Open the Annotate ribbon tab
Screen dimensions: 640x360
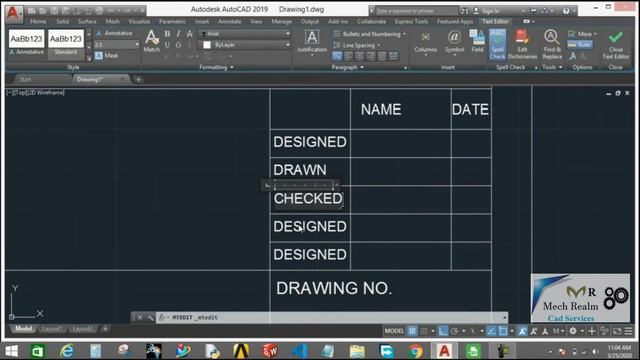pyautogui.click(x=229, y=21)
